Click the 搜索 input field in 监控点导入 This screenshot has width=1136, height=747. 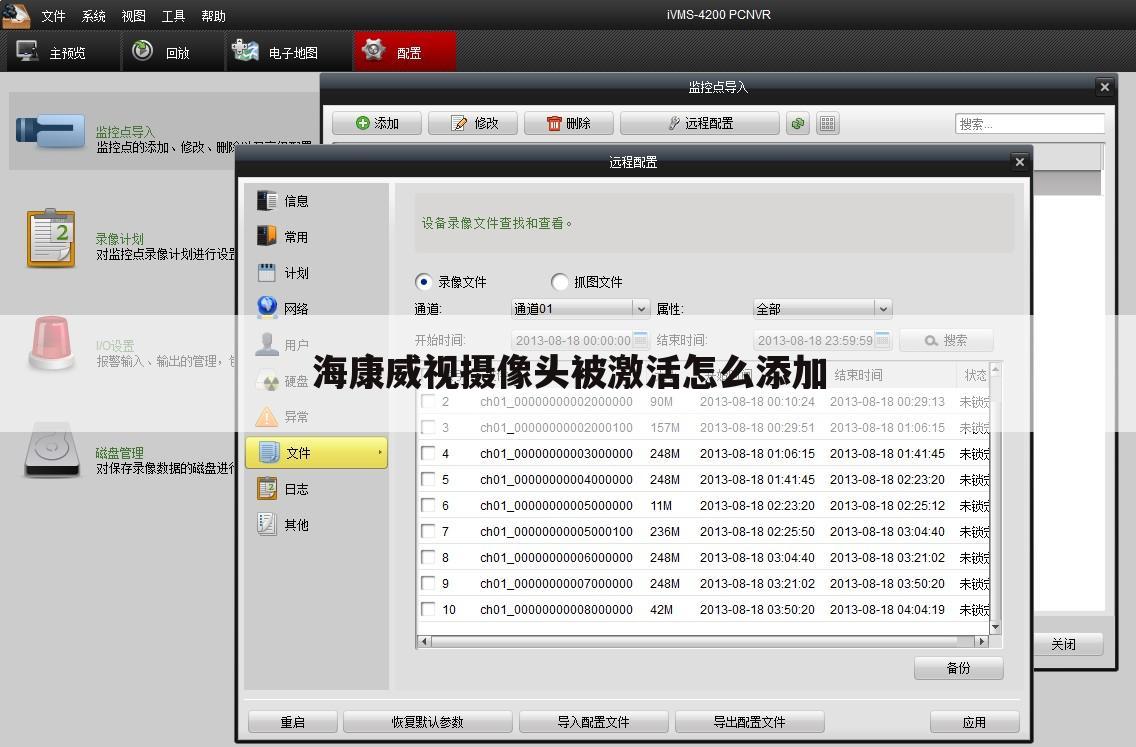point(1030,124)
